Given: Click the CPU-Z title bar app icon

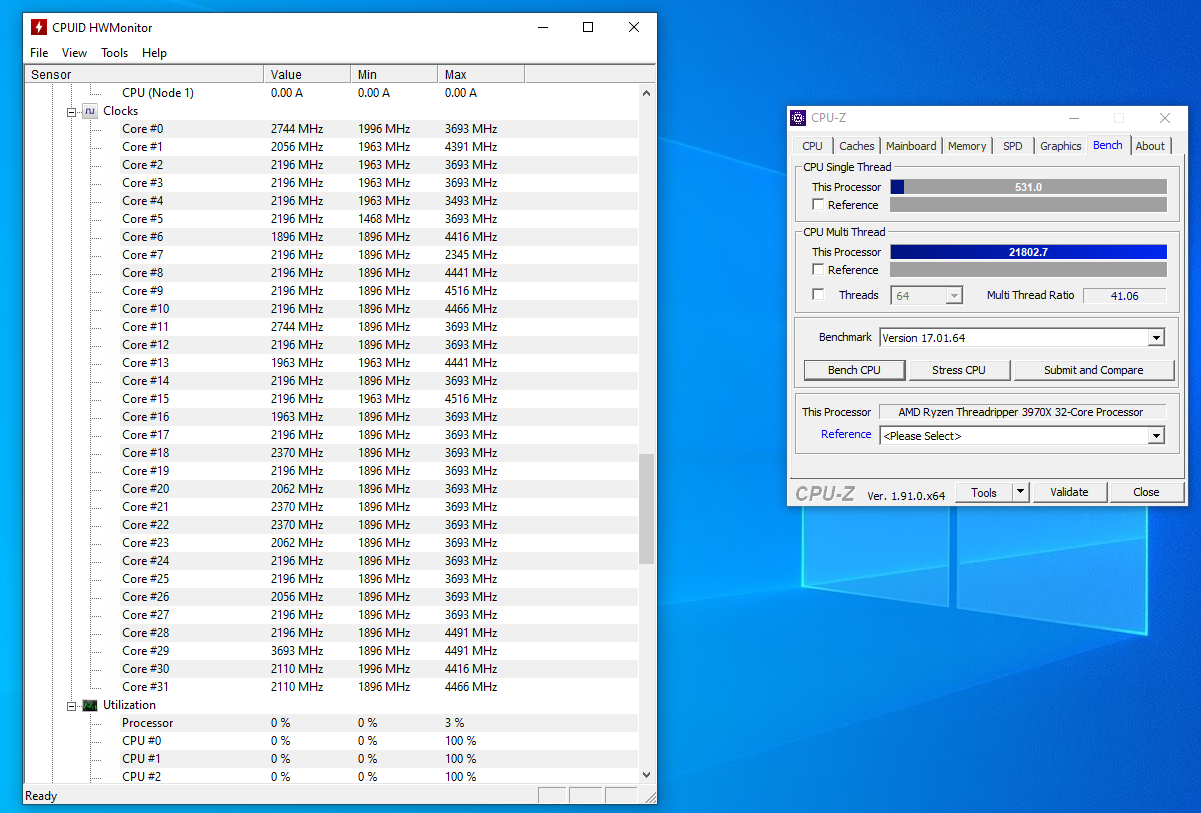Looking at the screenshot, I should [x=798, y=118].
